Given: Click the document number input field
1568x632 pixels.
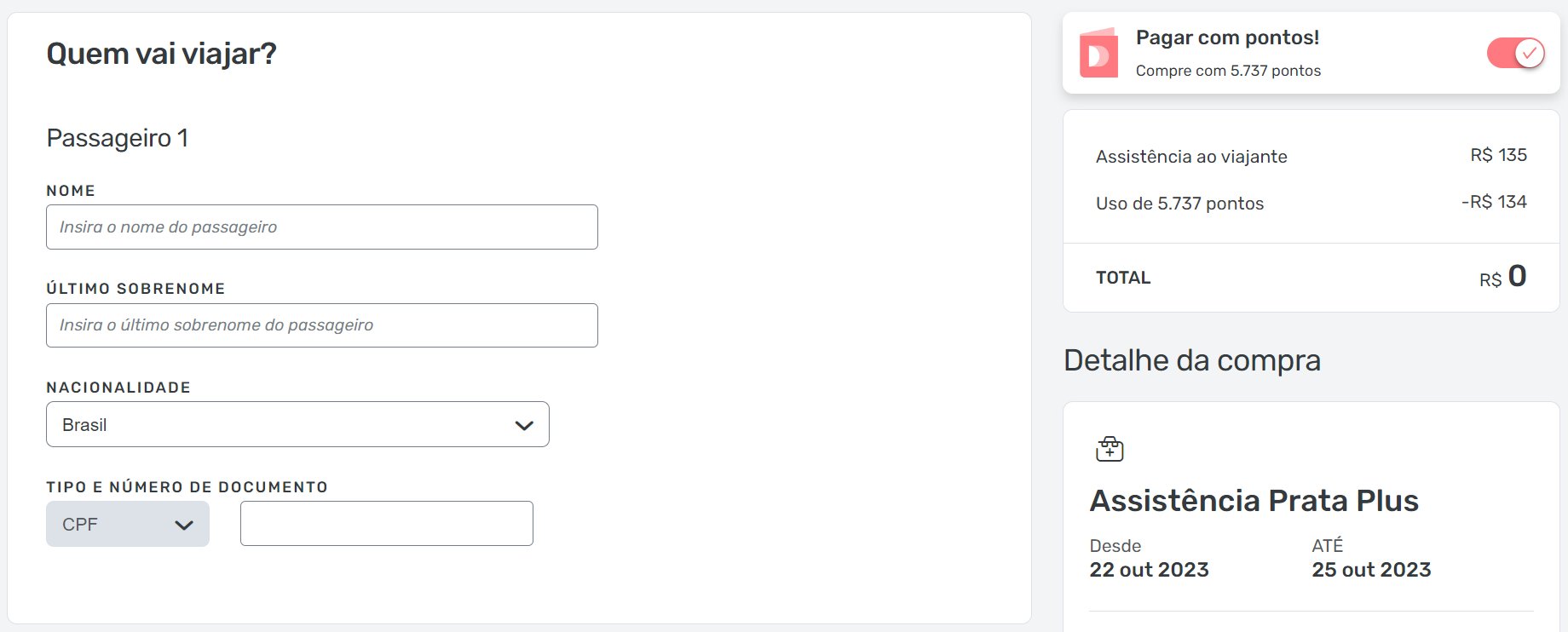Looking at the screenshot, I should coord(387,523).
